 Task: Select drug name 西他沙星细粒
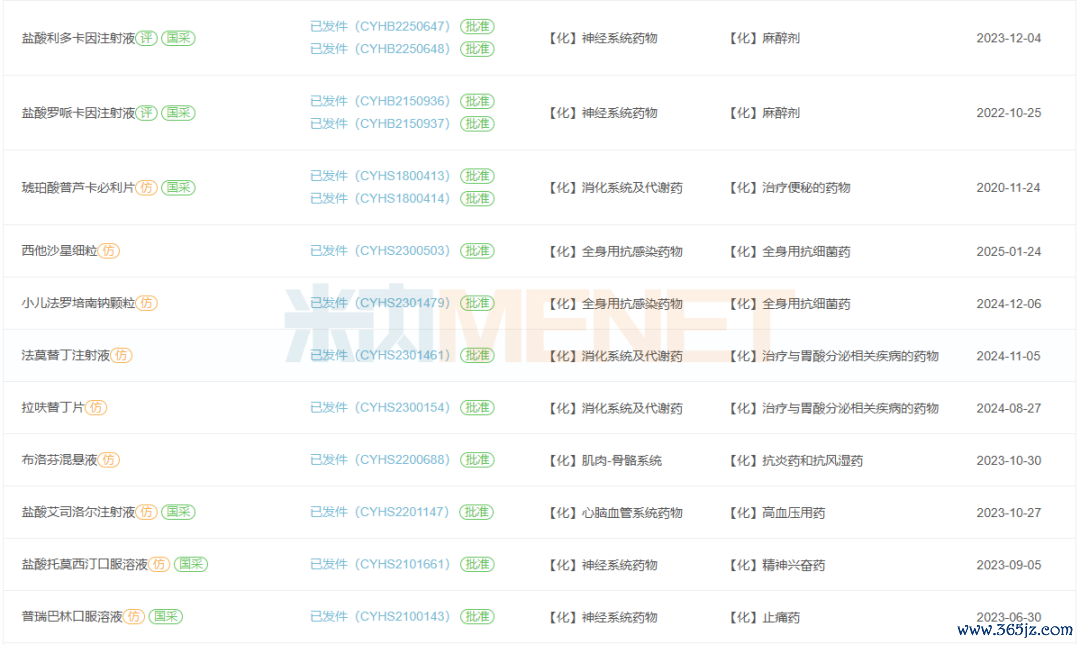click(59, 251)
